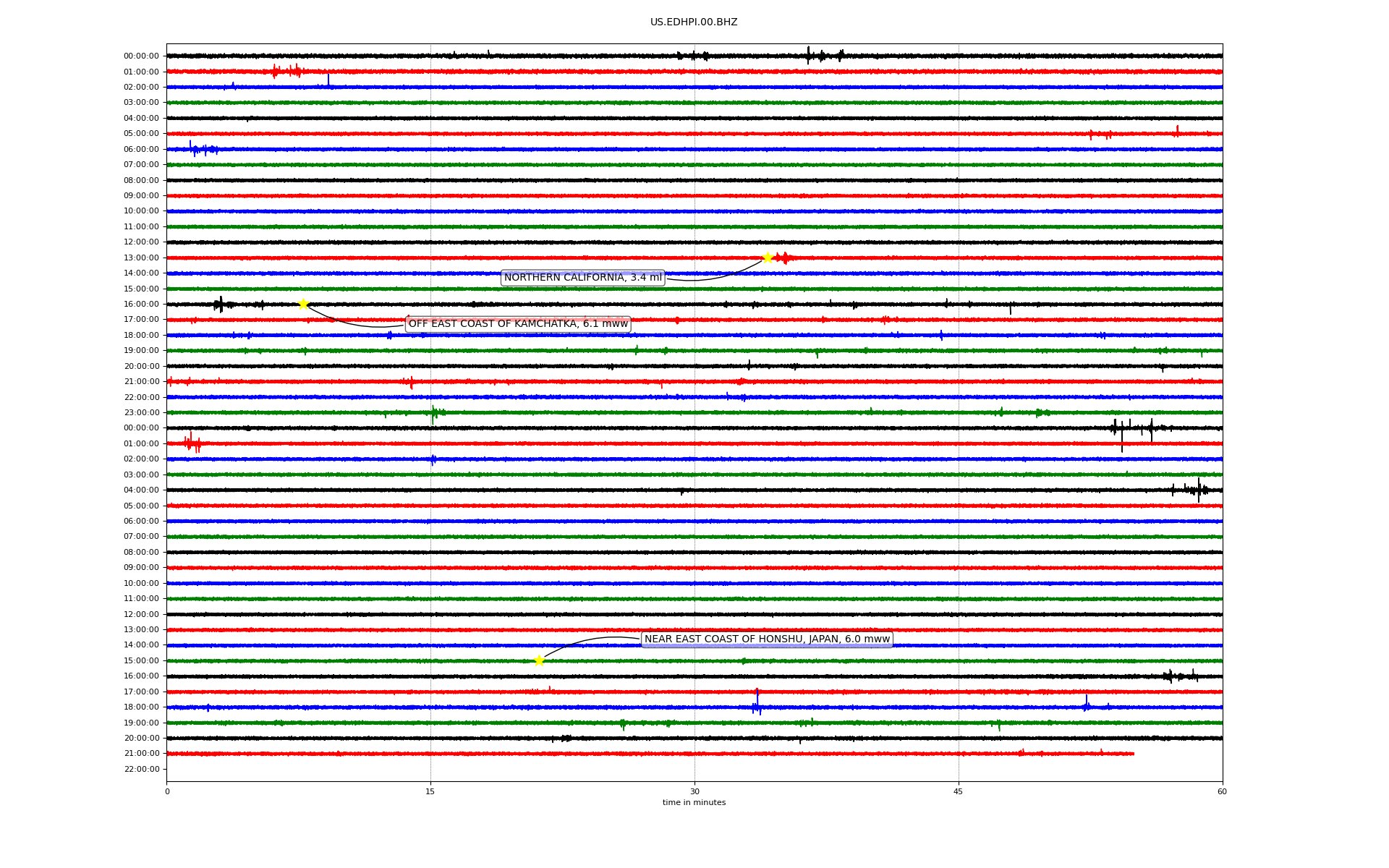Viewport: 1389px width, 868px height.
Task: Click the 60 tick on the x-axis
Action: click(1222, 791)
